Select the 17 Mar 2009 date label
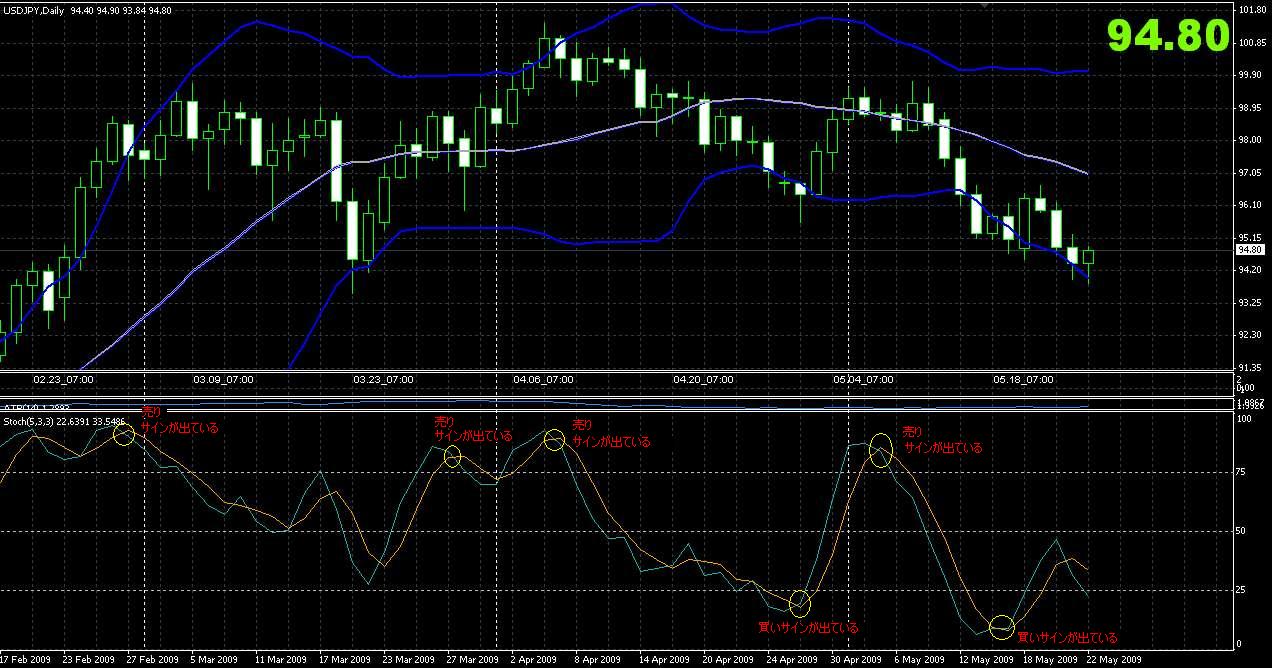This screenshot has width=1272, height=668. point(344,660)
